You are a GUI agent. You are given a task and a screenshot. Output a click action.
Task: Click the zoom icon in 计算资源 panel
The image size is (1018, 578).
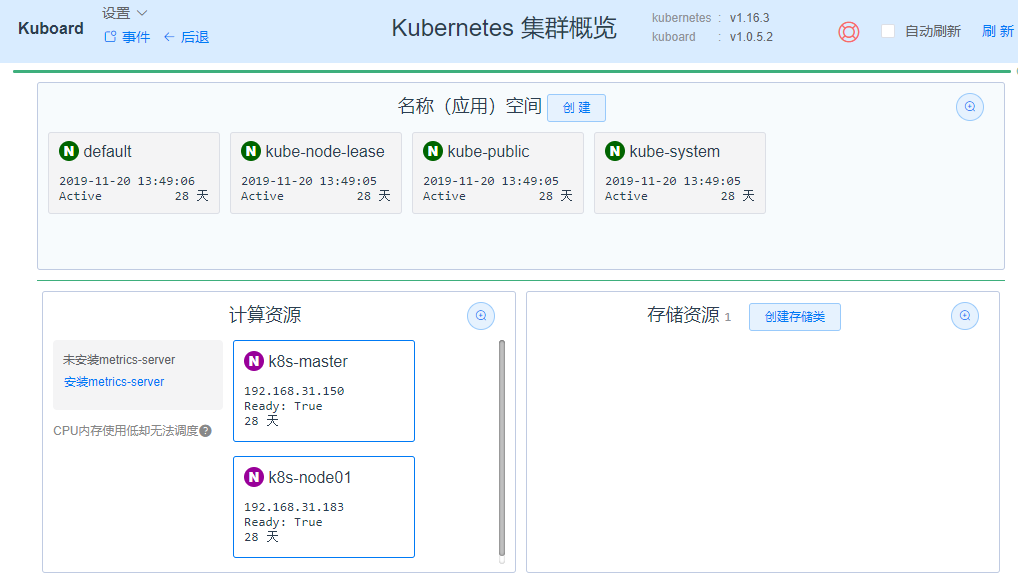pyautogui.click(x=481, y=316)
